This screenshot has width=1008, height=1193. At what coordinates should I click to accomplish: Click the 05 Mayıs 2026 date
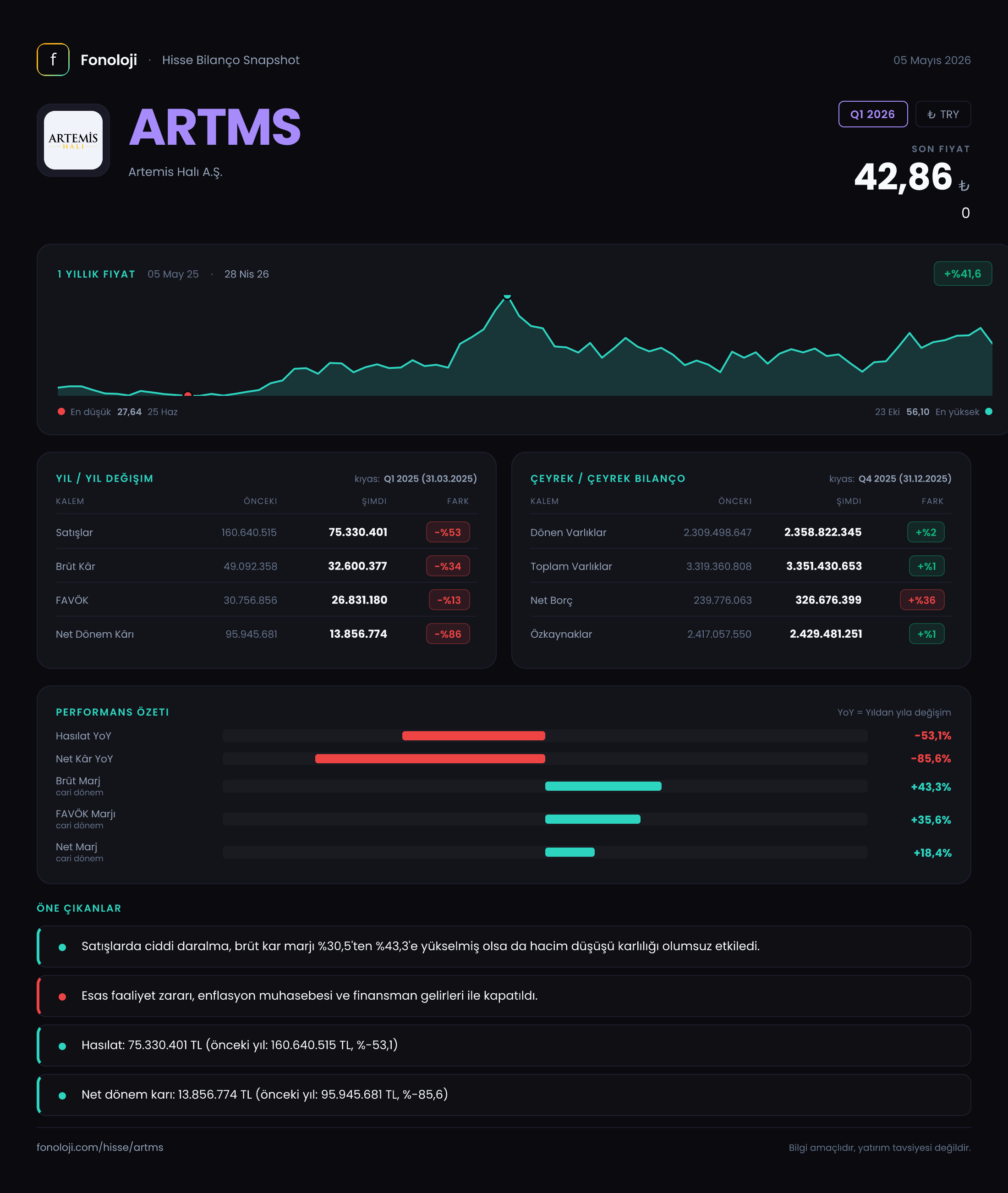click(x=932, y=60)
